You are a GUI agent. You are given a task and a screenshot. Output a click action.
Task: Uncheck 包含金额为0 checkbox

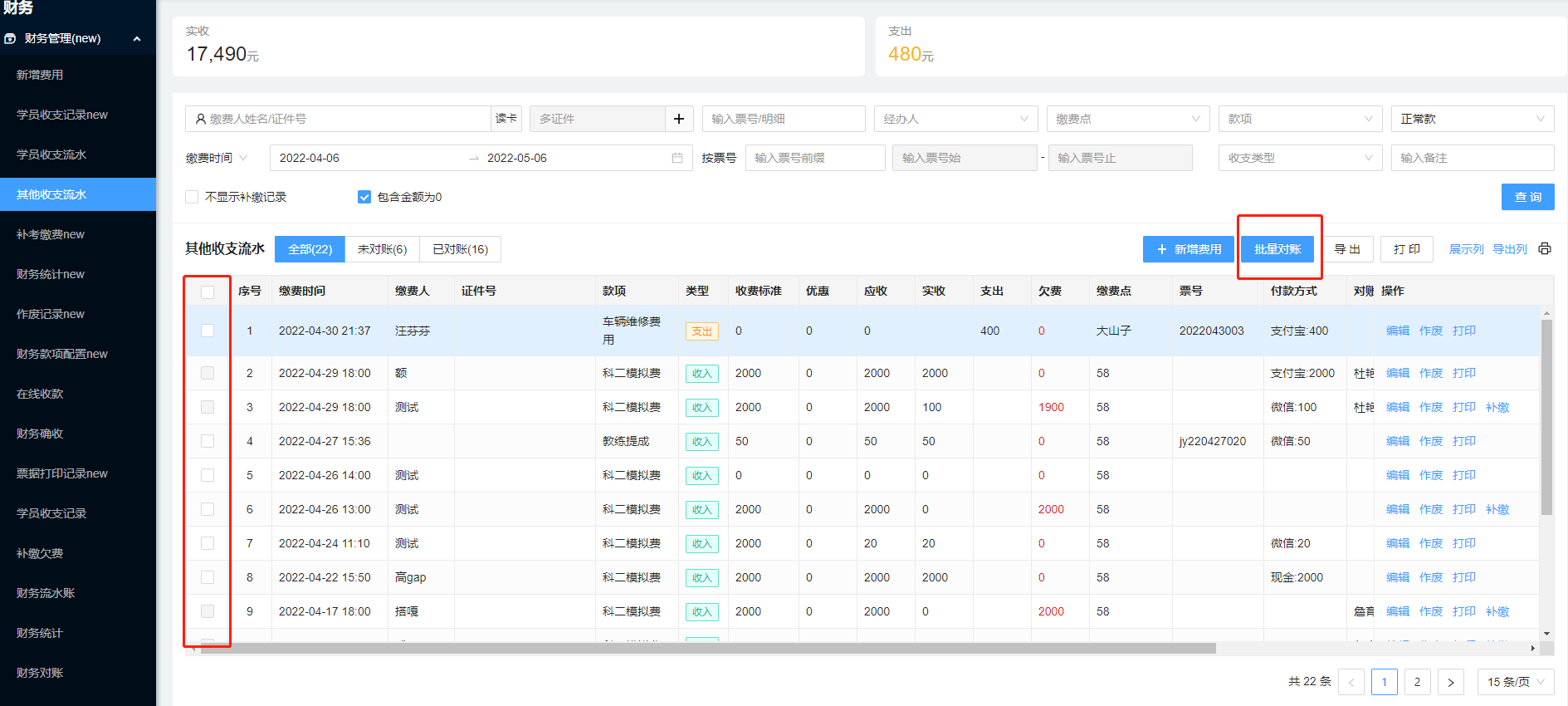pos(364,197)
